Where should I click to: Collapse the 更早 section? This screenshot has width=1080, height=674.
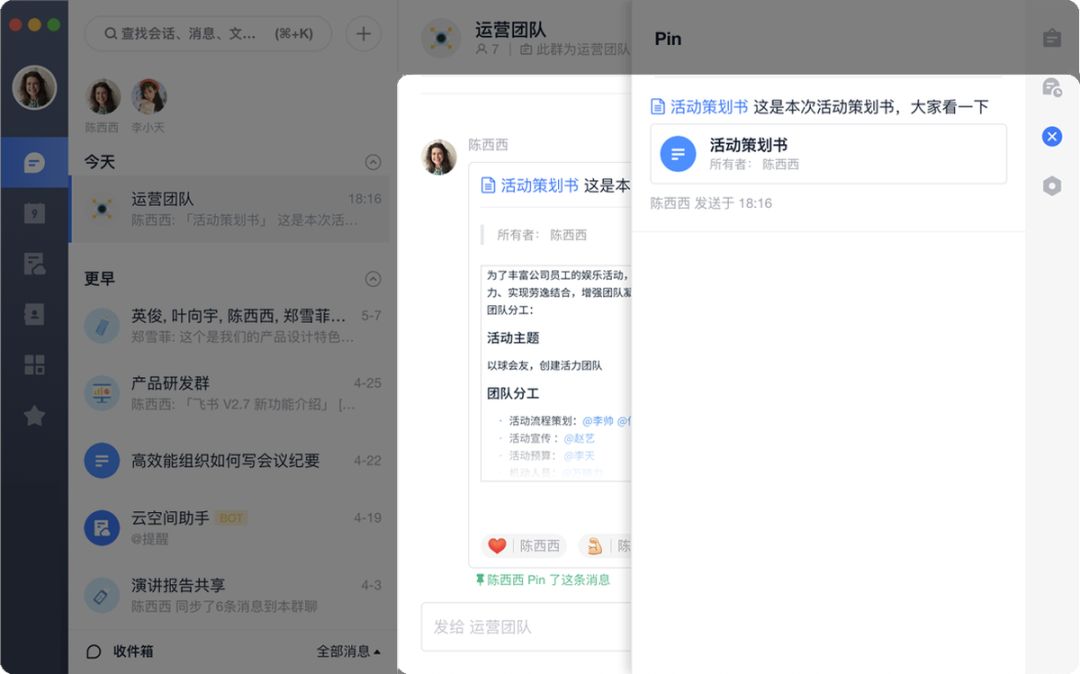coord(373,279)
